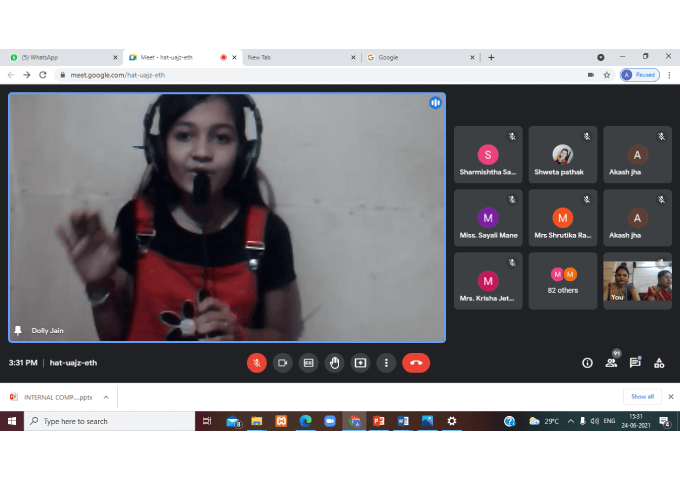Click the Present now screen-share icon
The width and height of the screenshot is (680, 480).
[x=360, y=363]
